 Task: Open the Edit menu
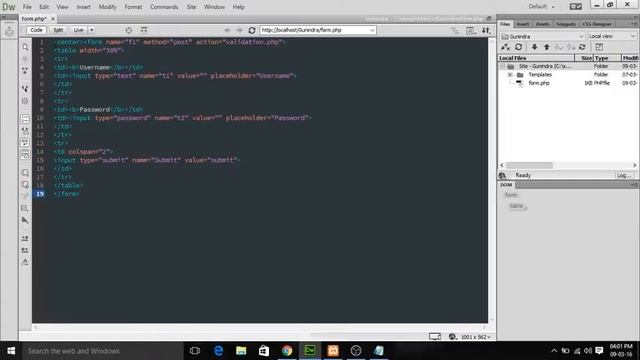pos(44,7)
